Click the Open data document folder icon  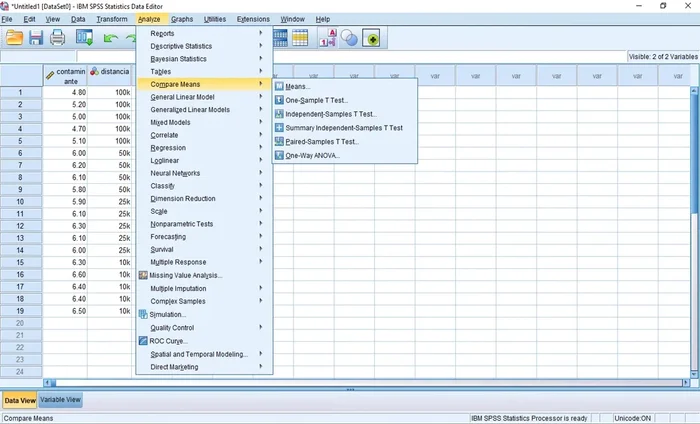[14, 38]
